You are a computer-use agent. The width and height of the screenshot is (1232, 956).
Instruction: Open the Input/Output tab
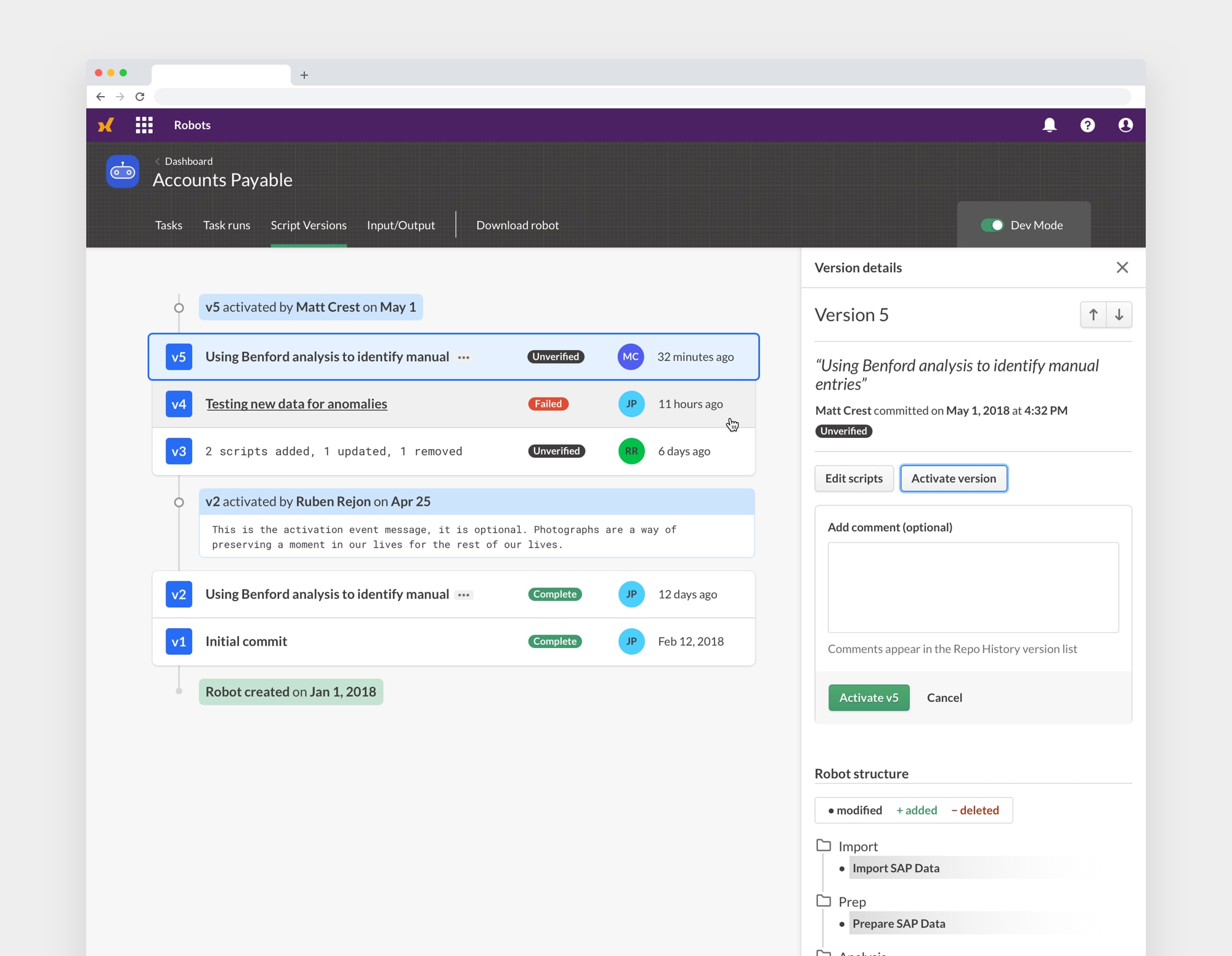click(401, 225)
